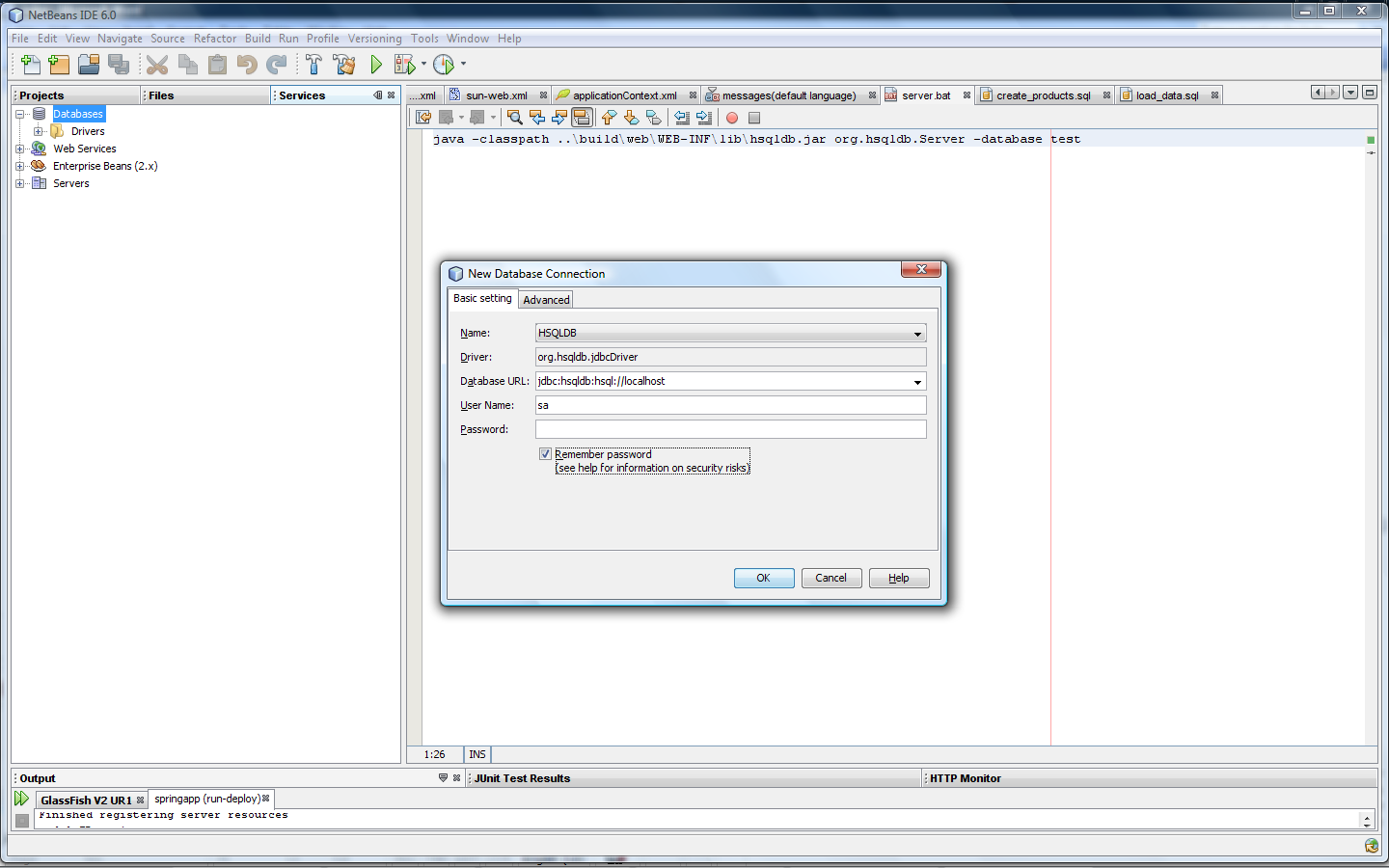The width and height of the screenshot is (1389, 868).
Task: Click the Open Project folder icon
Action: [89, 65]
